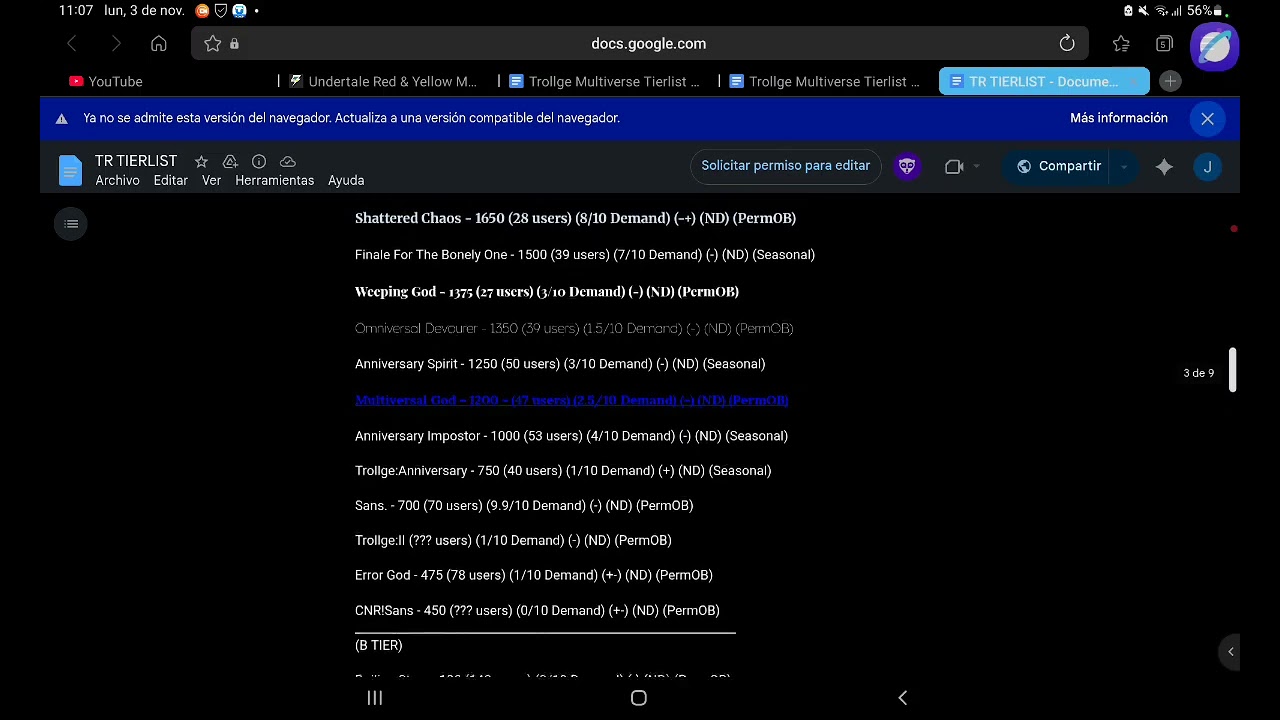
Task: Click the Compartir share button
Action: (x=1059, y=167)
